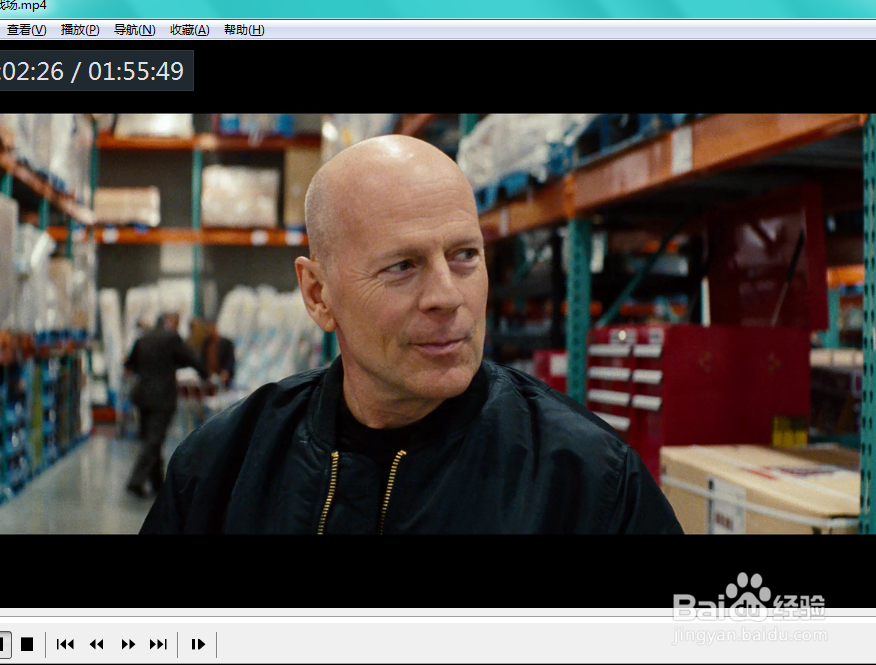Open the 播放(P) menu
The height and width of the screenshot is (665, 876).
80,30
